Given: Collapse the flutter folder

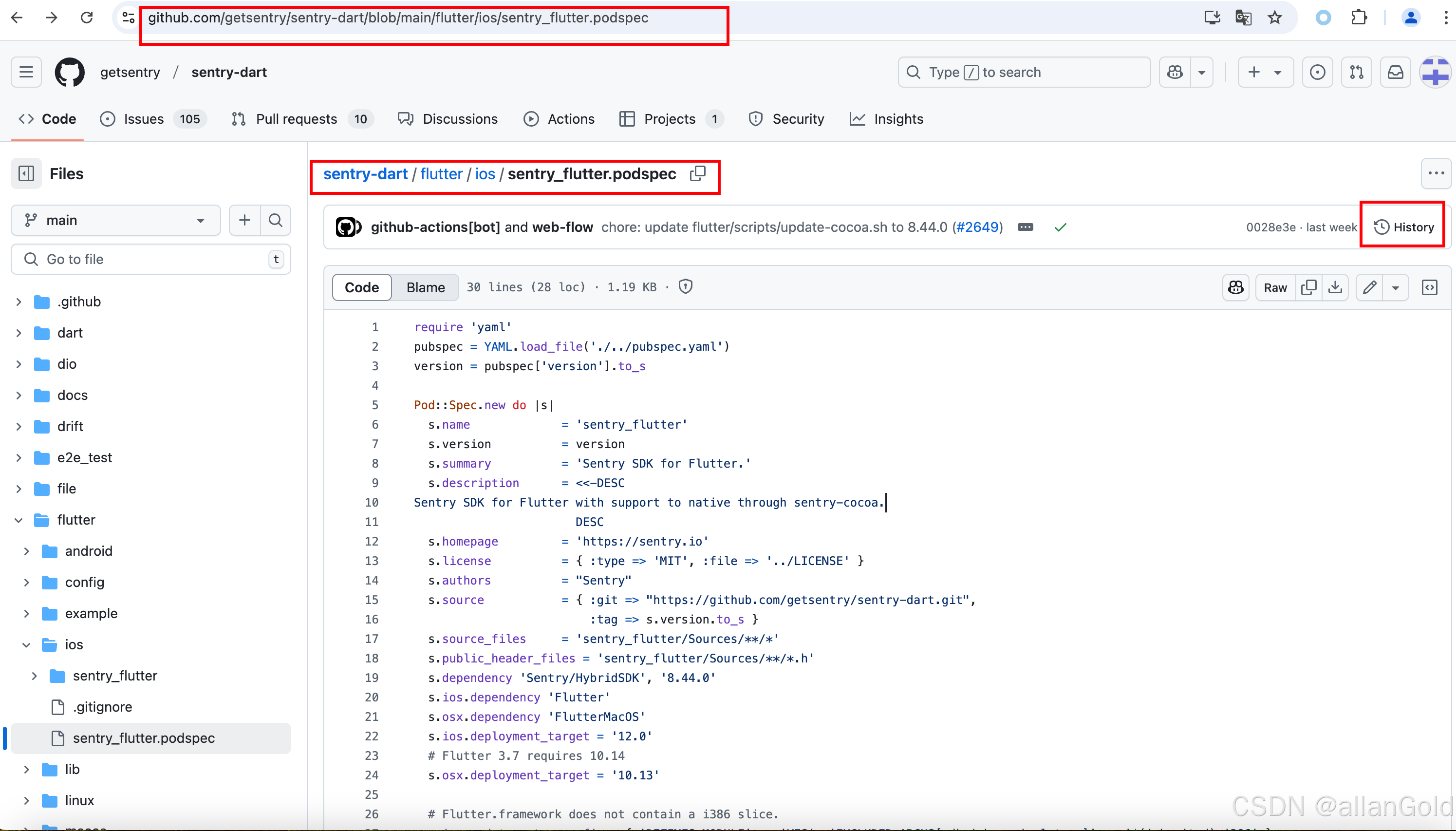Looking at the screenshot, I should [19, 520].
